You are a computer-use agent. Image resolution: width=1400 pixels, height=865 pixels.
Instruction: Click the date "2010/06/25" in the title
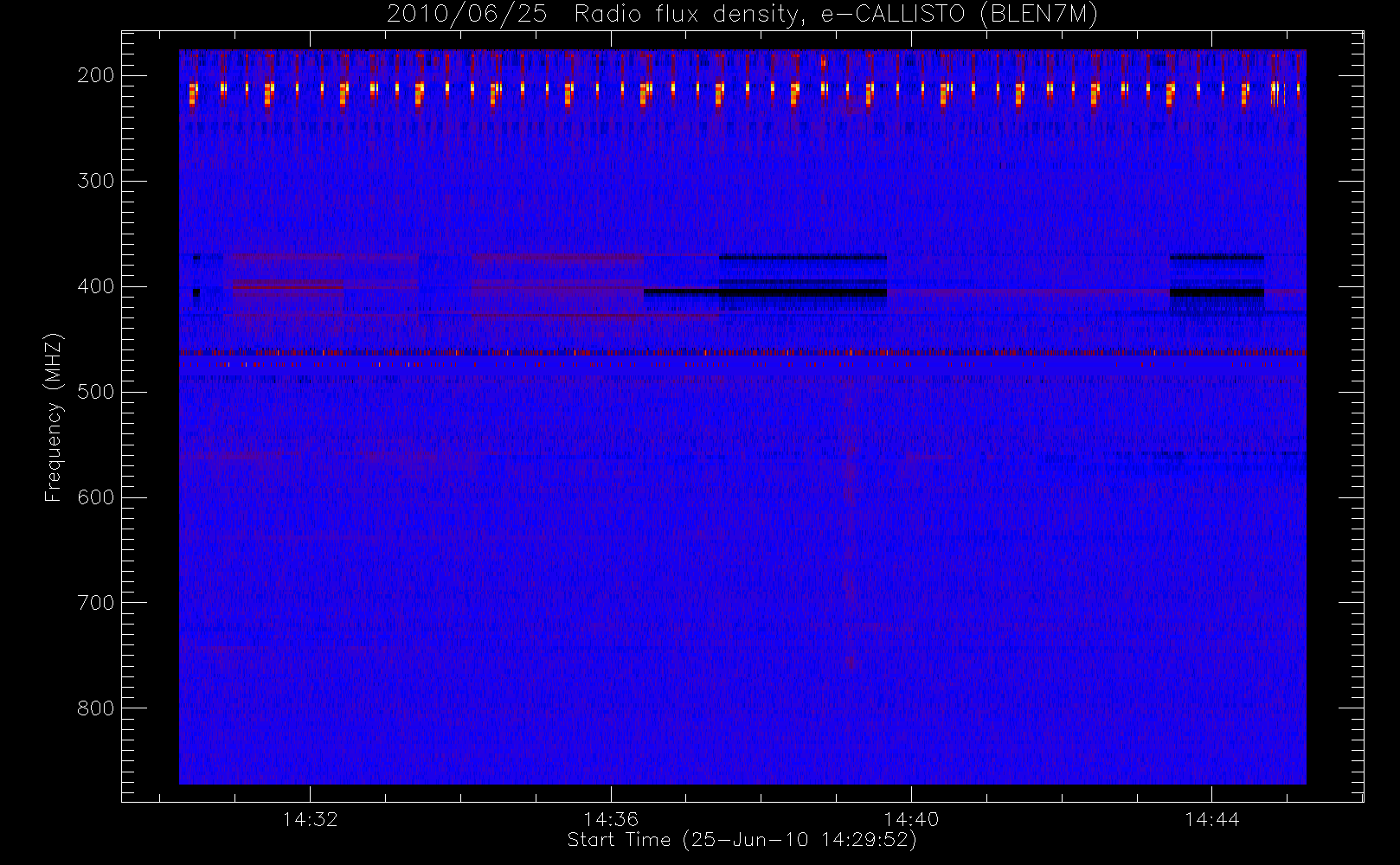[467, 15]
